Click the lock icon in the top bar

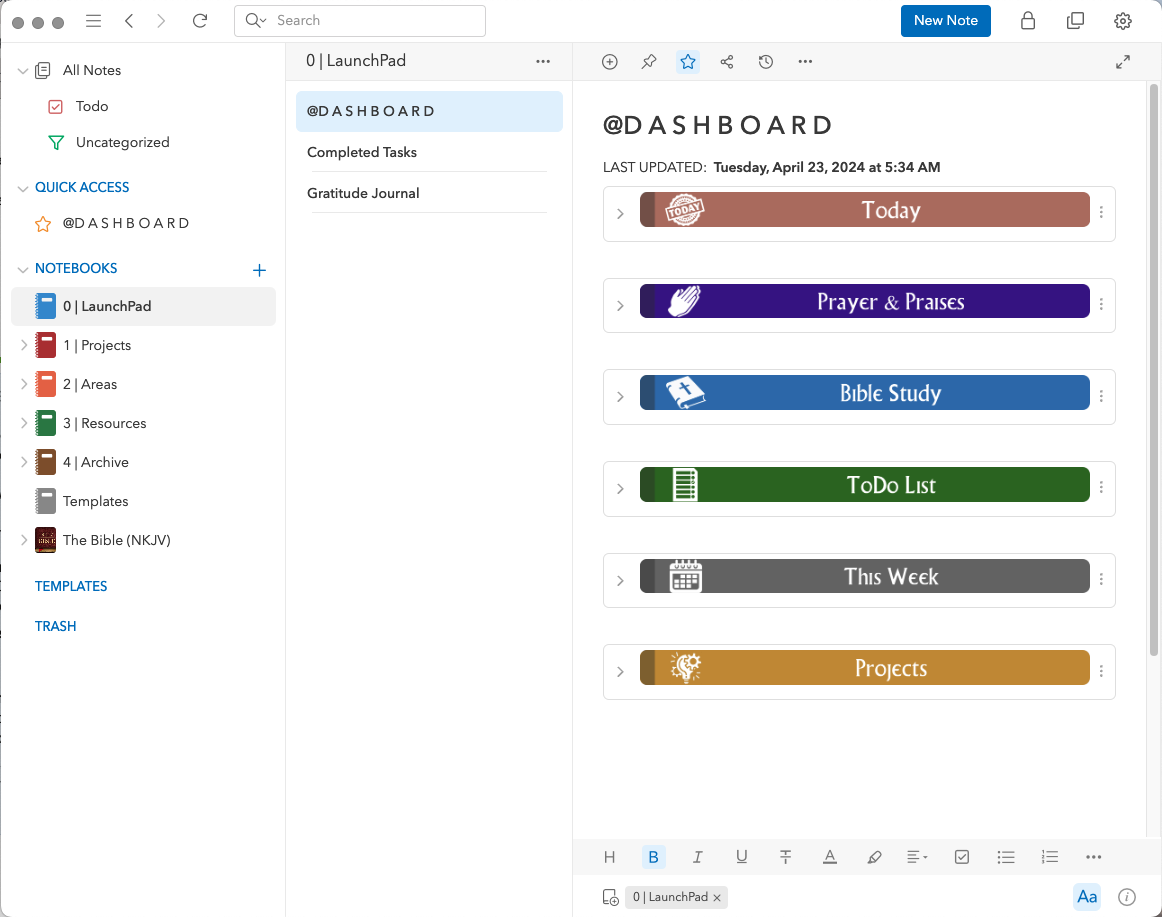point(1028,21)
